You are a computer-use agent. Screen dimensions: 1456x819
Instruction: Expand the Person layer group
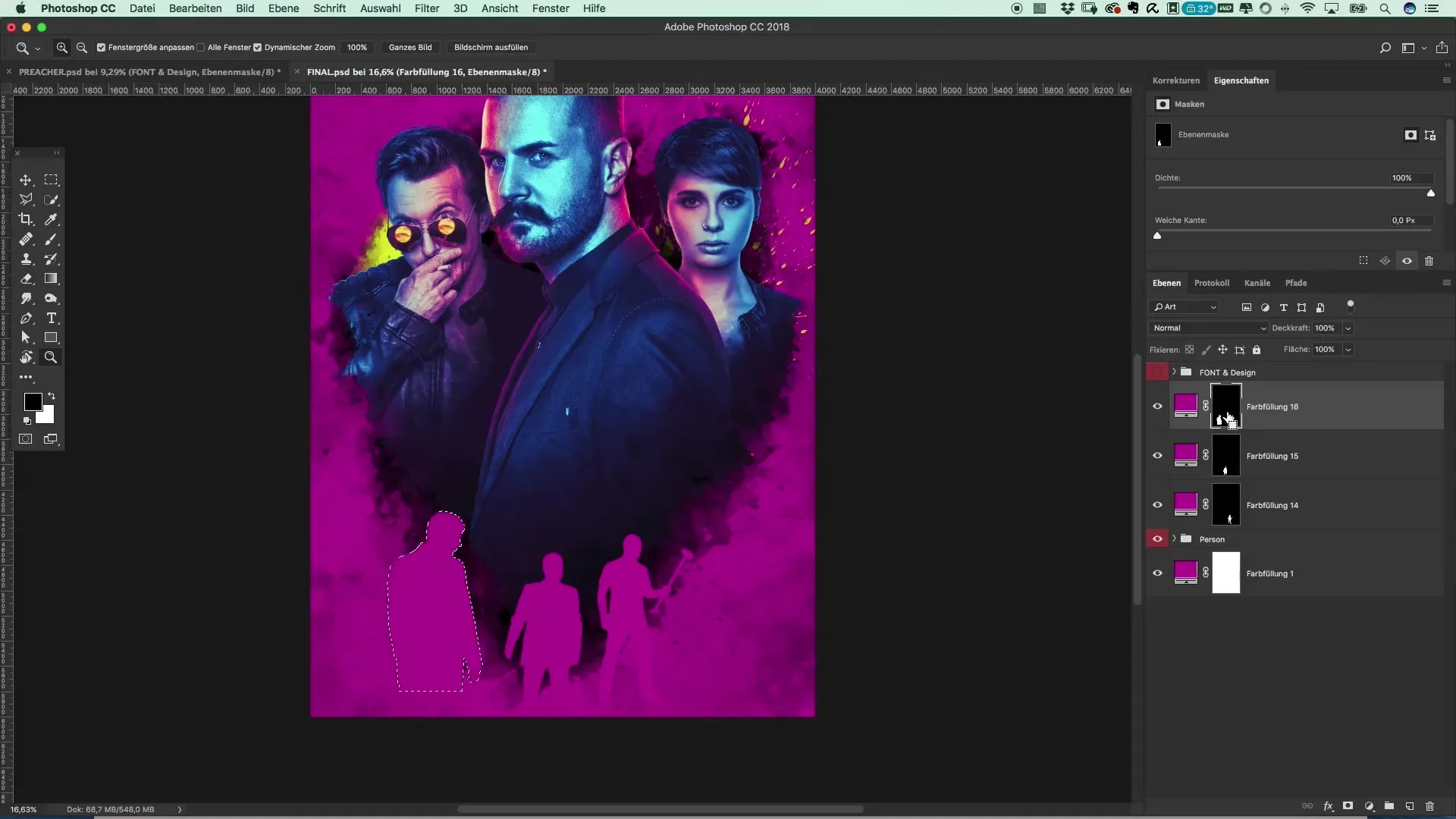1174,538
